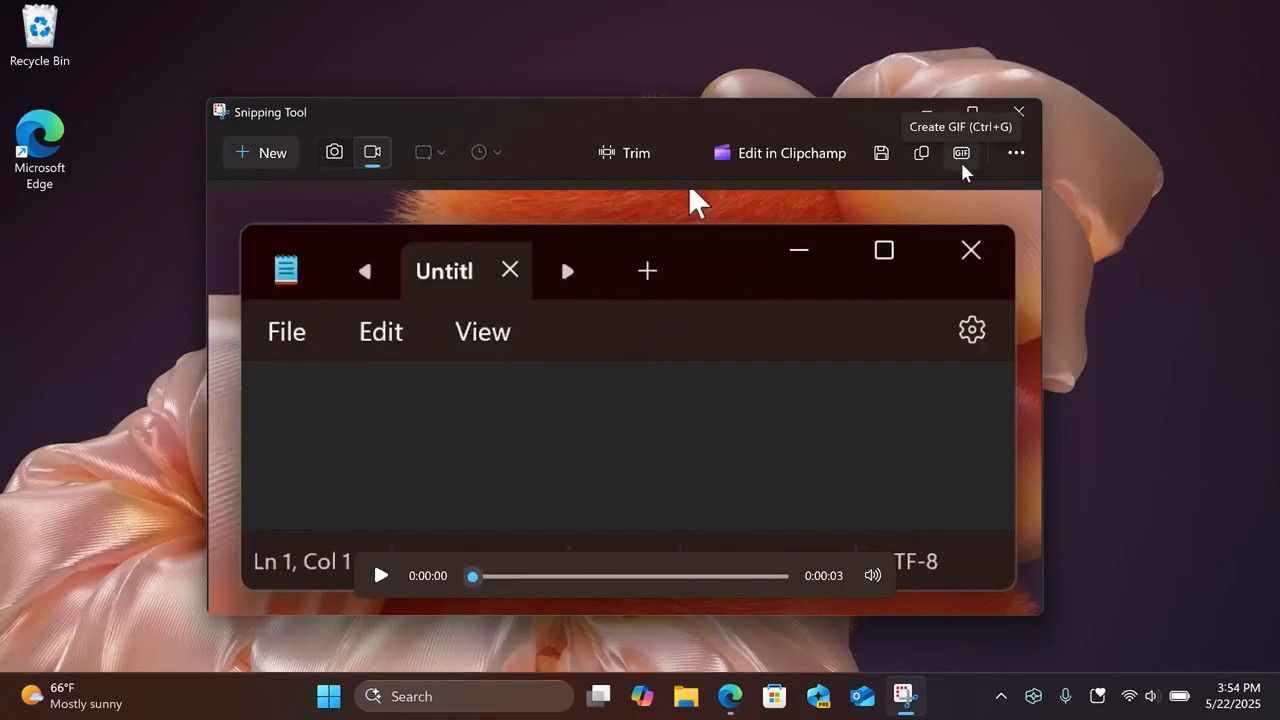
Task: Launch Copilot from the taskbar
Action: [x=642, y=696]
